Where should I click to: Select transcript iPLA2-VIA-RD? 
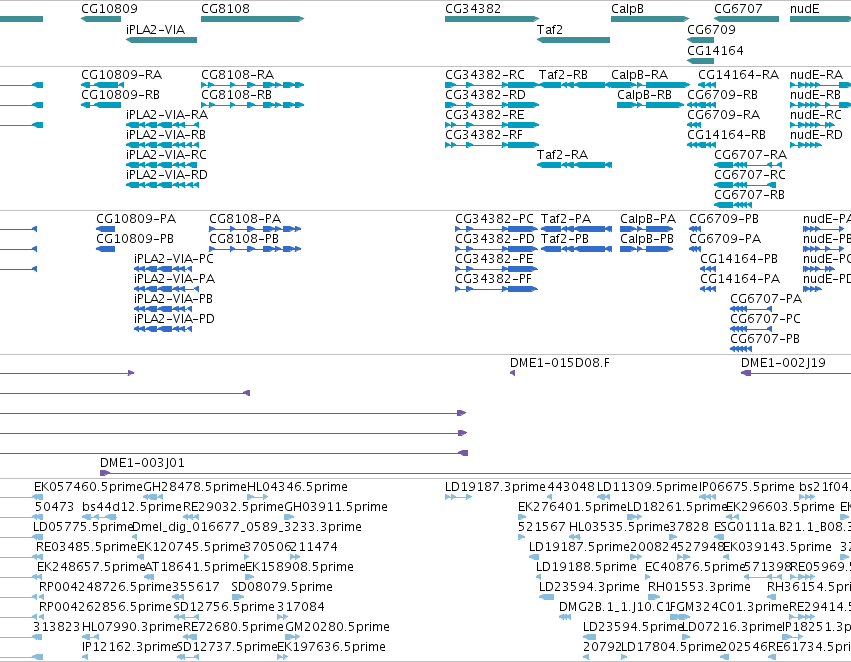pyautogui.click(x=167, y=175)
